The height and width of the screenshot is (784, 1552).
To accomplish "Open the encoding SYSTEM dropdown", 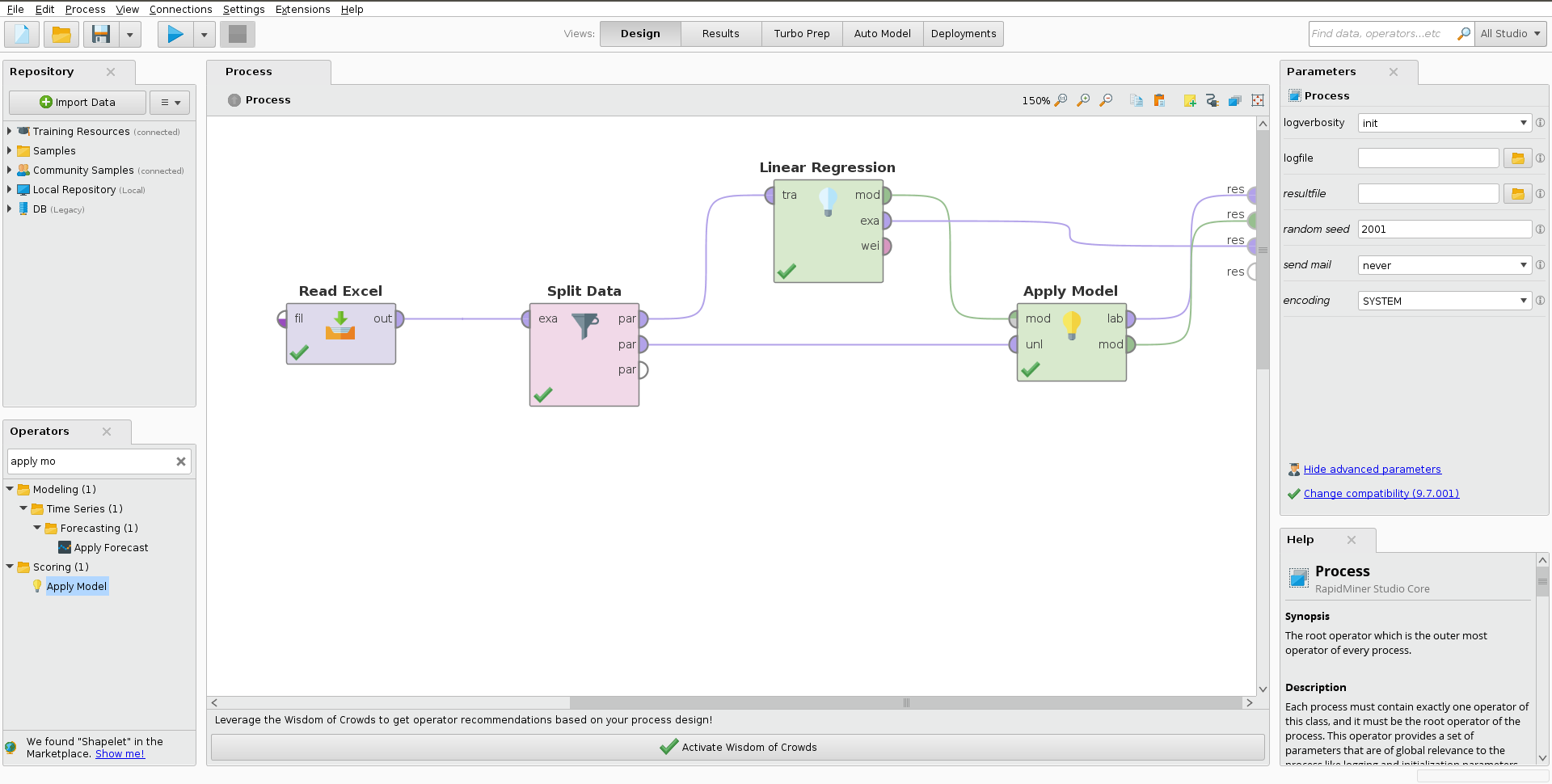I will click(x=1444, y=301).
